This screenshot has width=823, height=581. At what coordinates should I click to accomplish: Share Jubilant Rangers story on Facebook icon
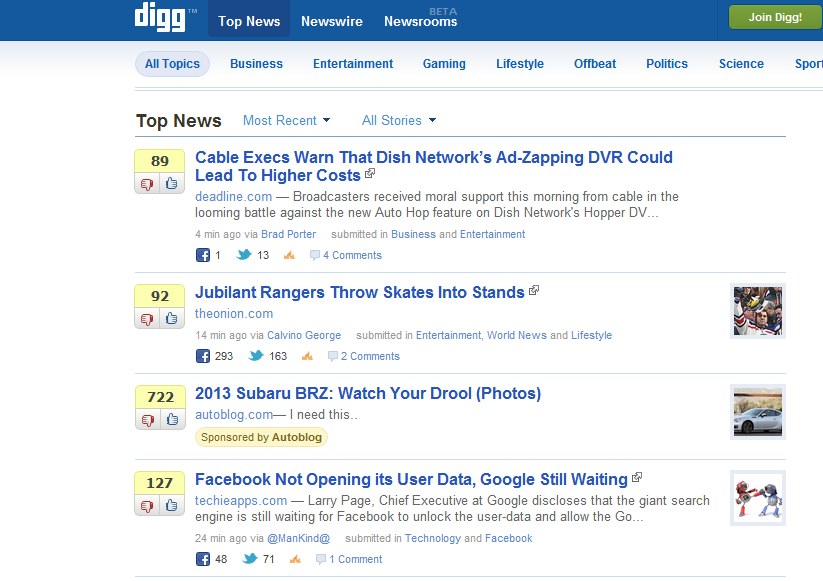pyautogui.click(x=203, y=356)
